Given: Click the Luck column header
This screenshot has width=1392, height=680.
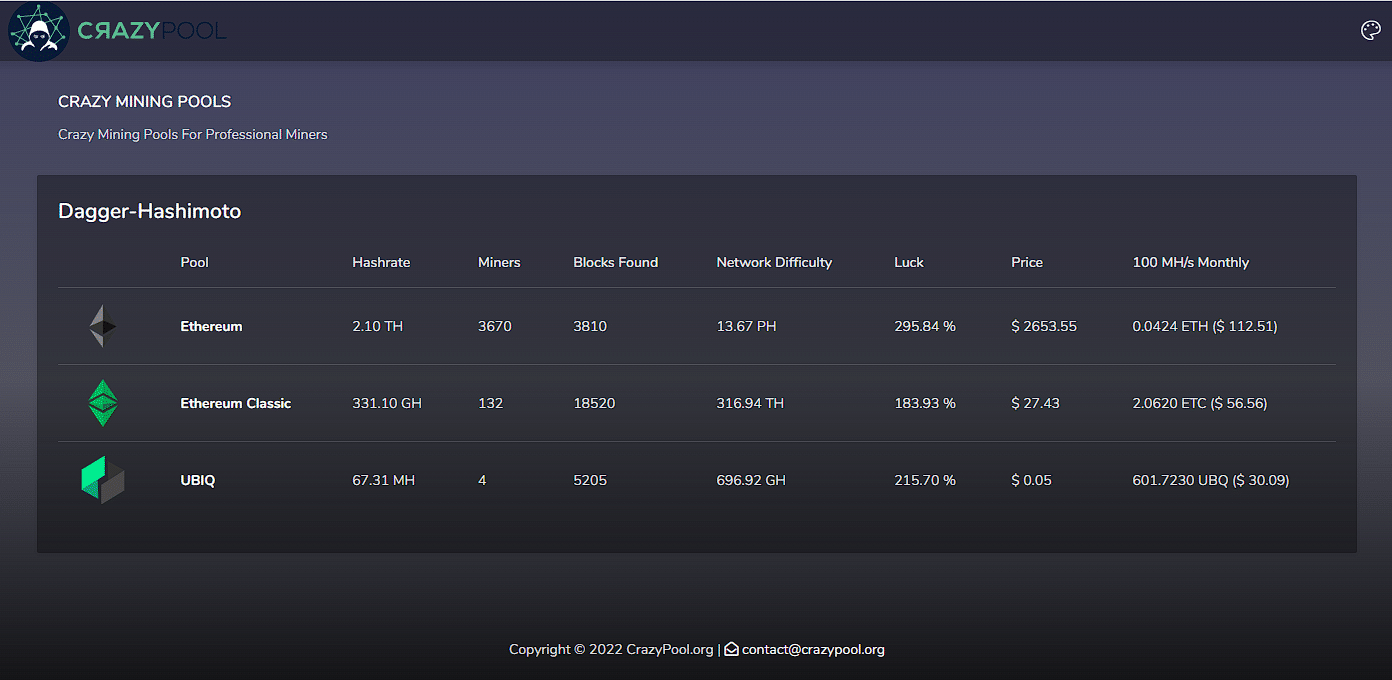Looking at the screenshot, I should [909, 262].
